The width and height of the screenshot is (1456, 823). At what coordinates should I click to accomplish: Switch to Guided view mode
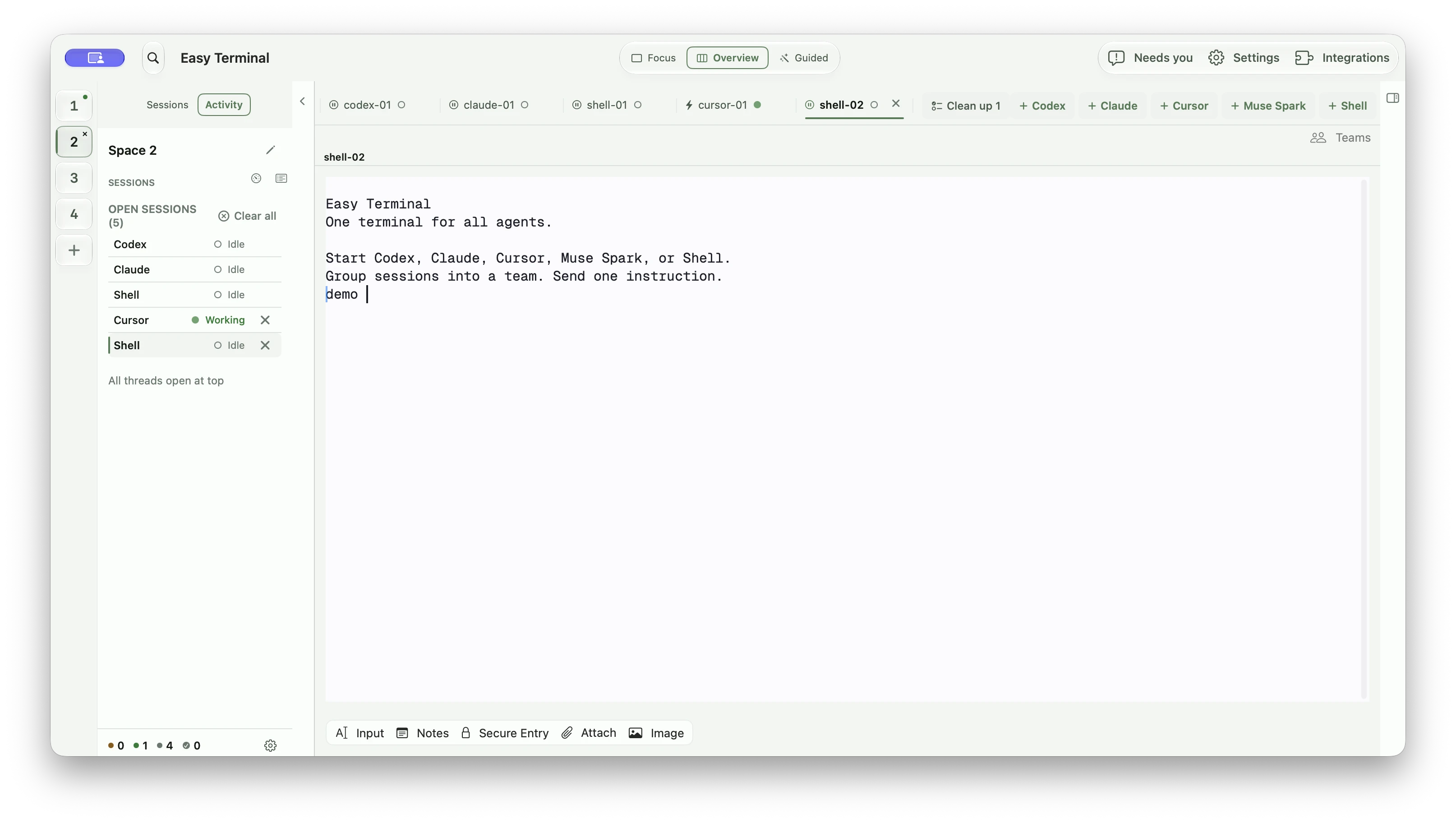tap(803, 58)
